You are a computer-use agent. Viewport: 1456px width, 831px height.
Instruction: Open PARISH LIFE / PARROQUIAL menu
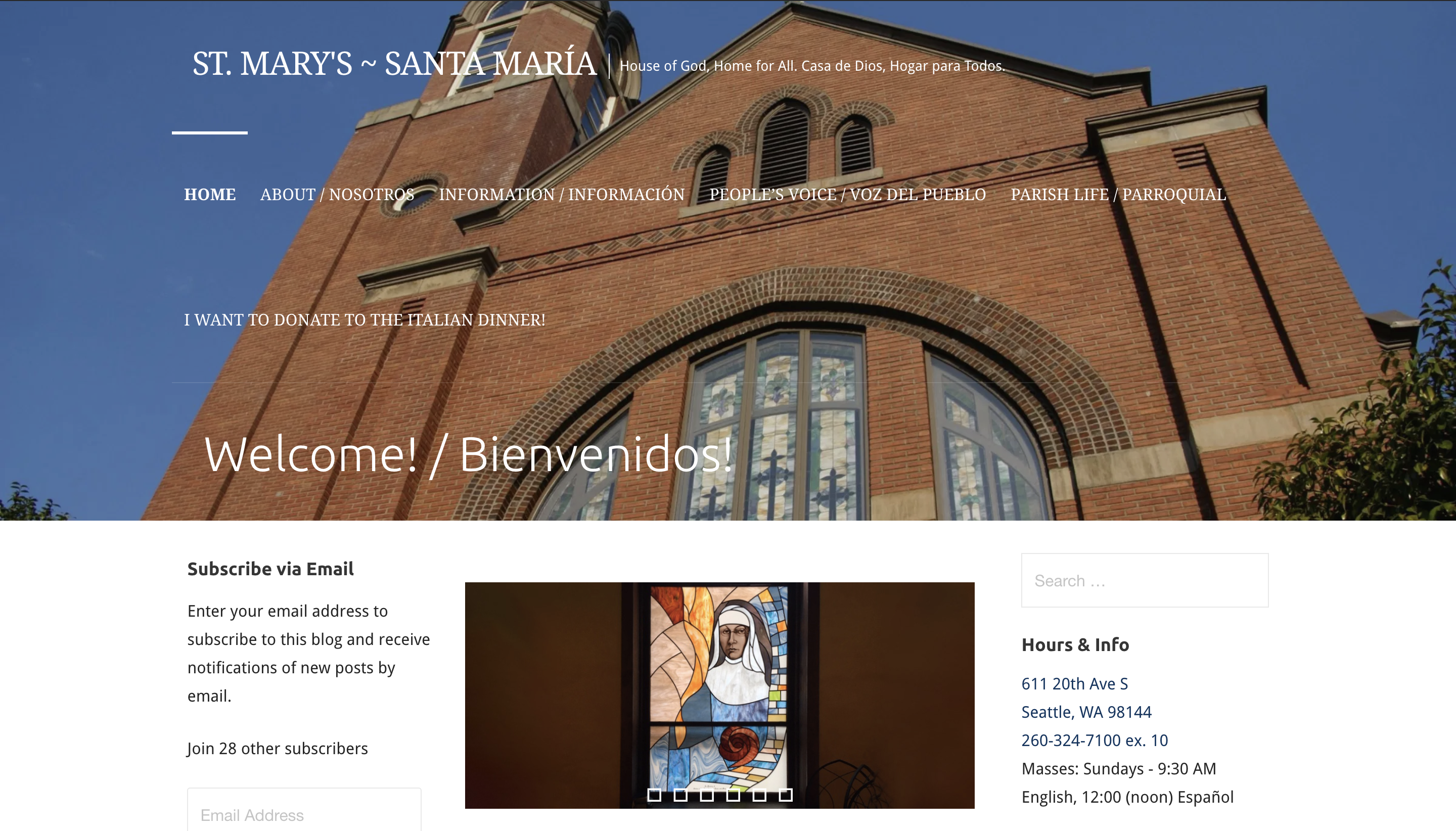(x=1118, y=195)
